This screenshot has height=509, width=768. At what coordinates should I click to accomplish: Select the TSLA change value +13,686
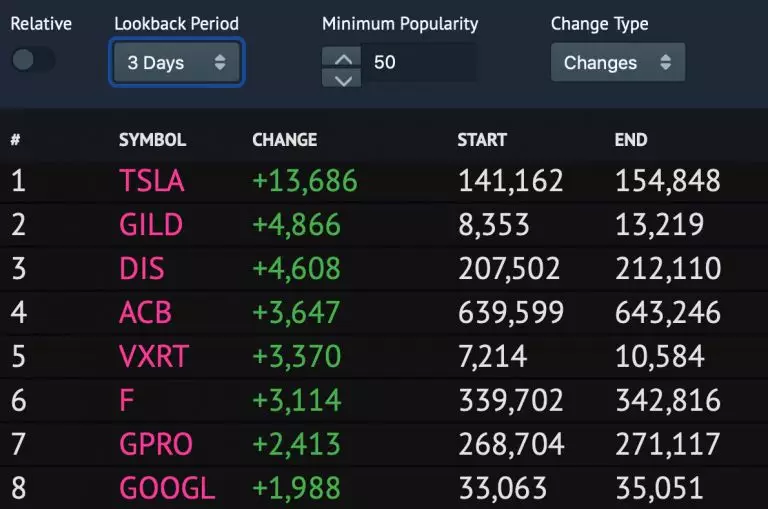[x=305, y=180]
